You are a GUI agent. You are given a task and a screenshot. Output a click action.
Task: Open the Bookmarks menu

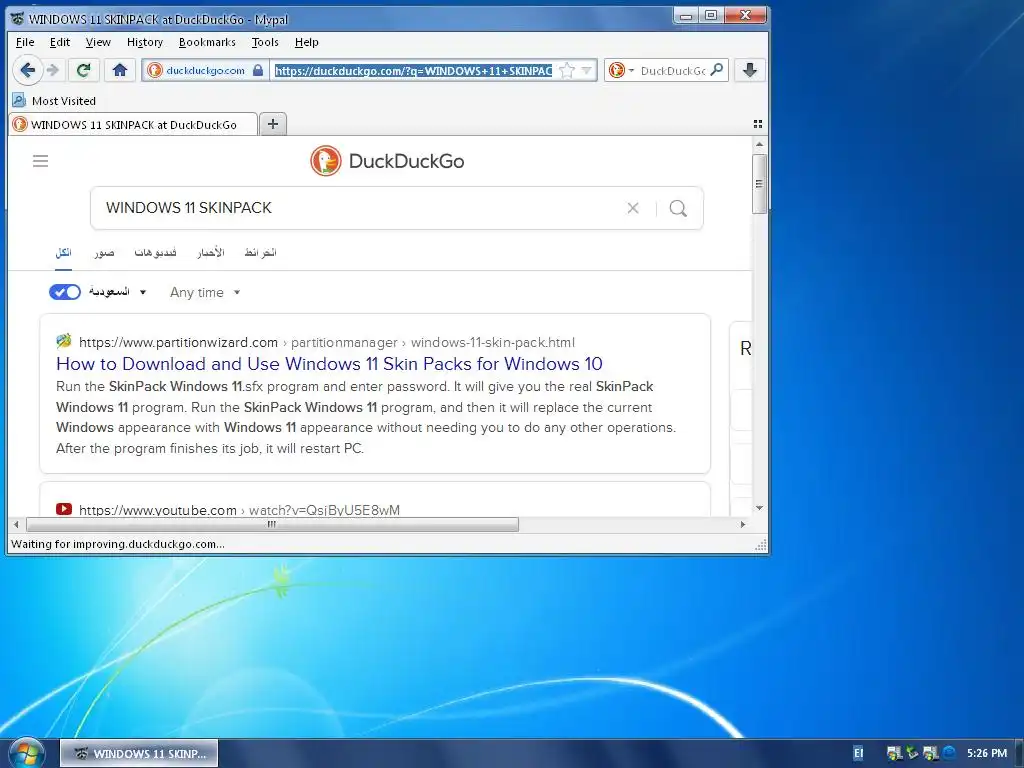click(x=207, y=42)
